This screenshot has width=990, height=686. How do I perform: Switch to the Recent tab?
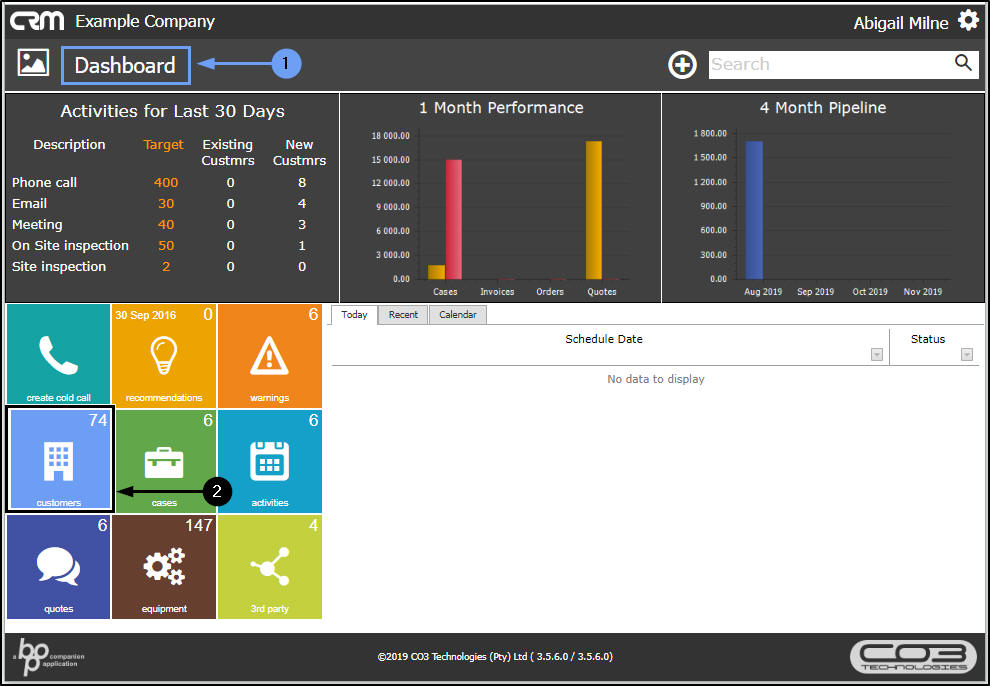coord(403,314)
